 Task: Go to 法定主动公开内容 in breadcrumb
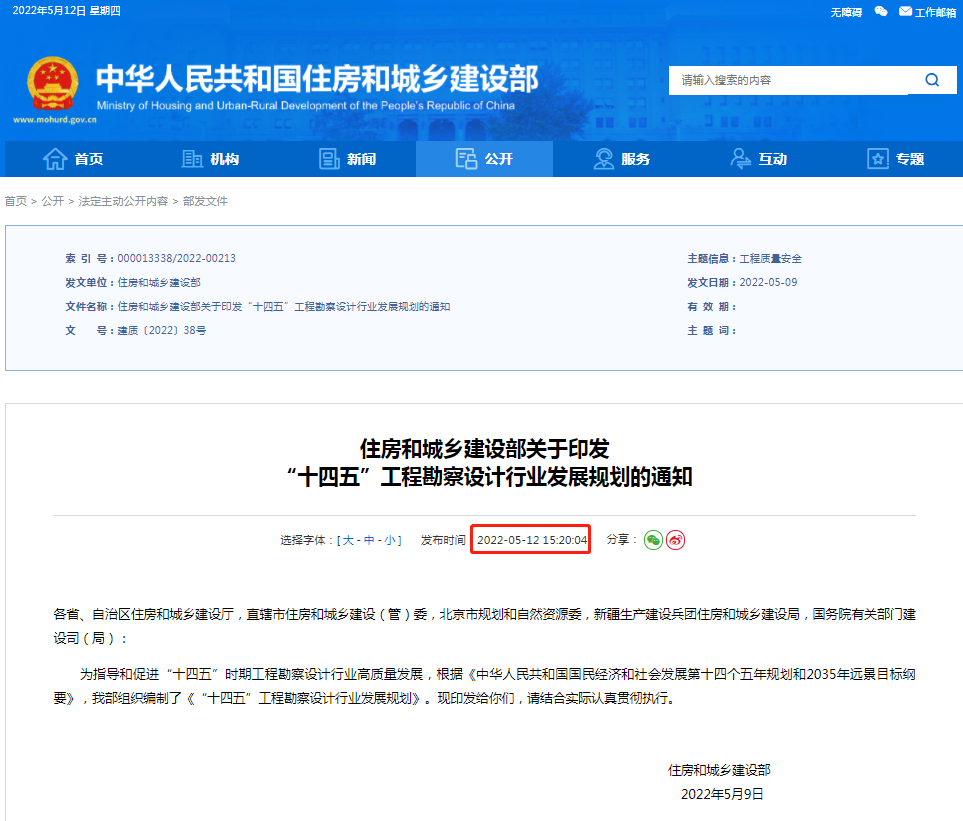tap(123, 201)
